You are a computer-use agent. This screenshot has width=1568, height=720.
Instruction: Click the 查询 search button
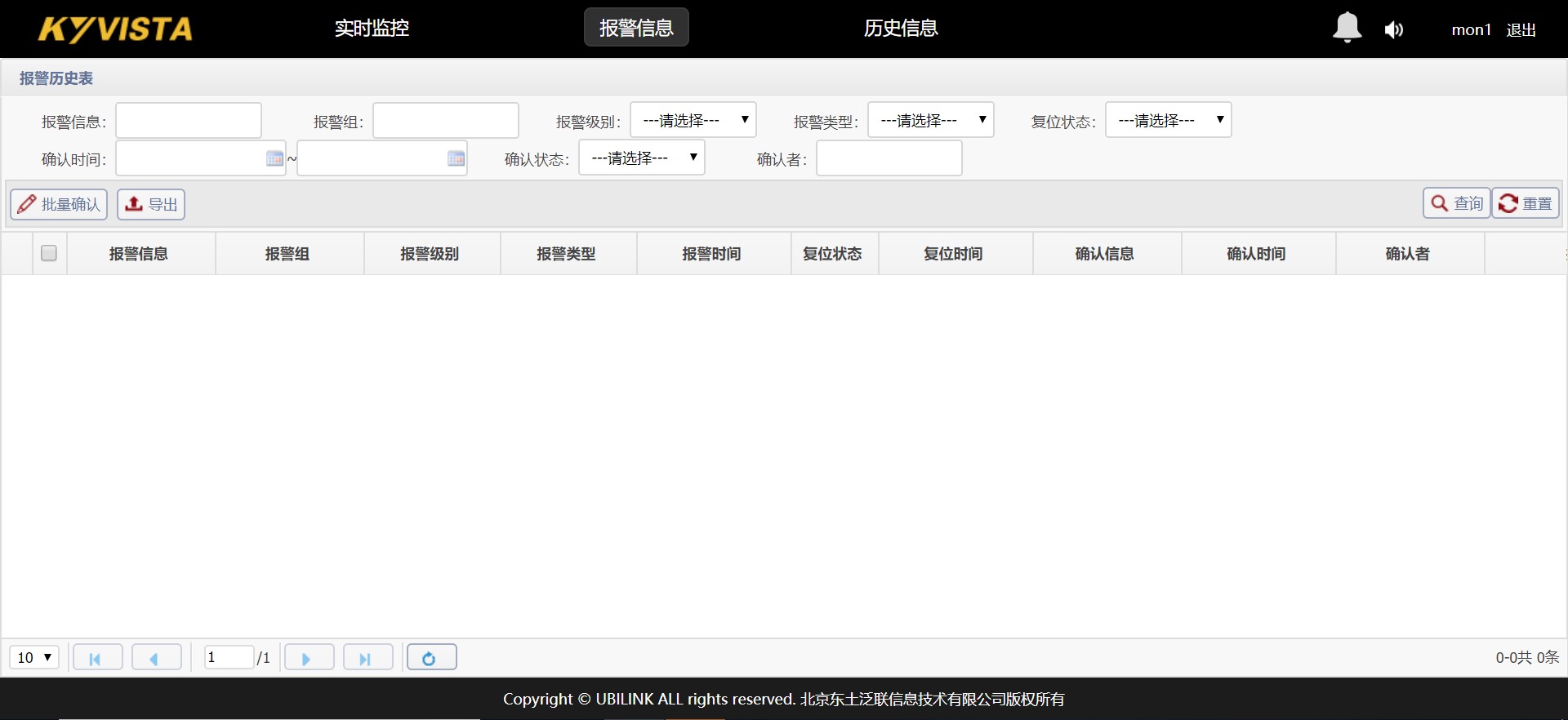[1456, 203]
